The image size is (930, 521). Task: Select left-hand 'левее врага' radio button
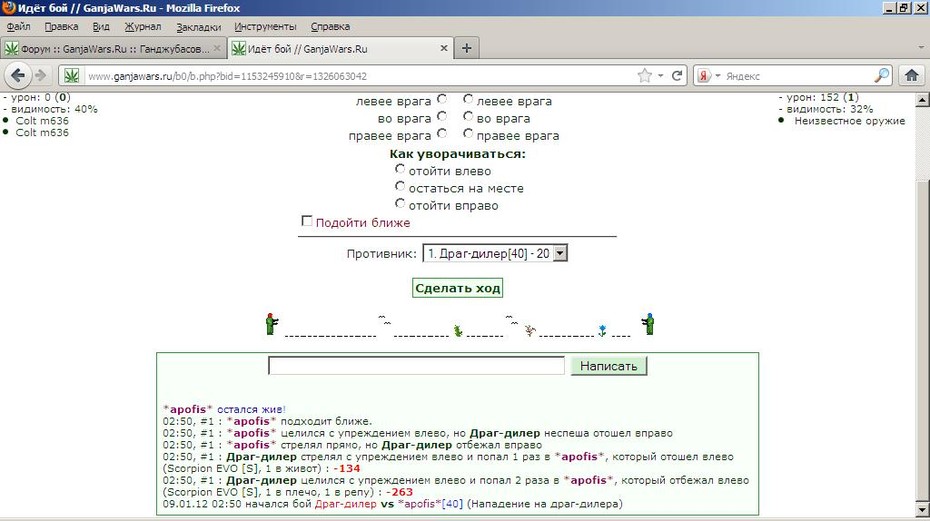pos(442,99)
